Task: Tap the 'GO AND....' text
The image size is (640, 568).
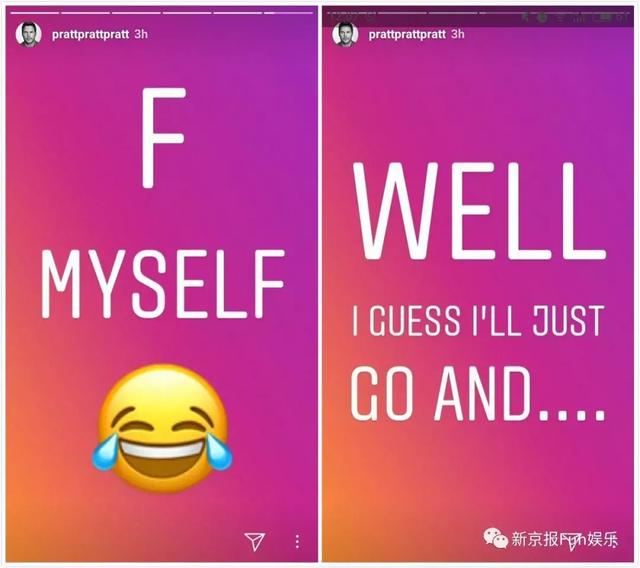Action: click(x=477, y=395)
